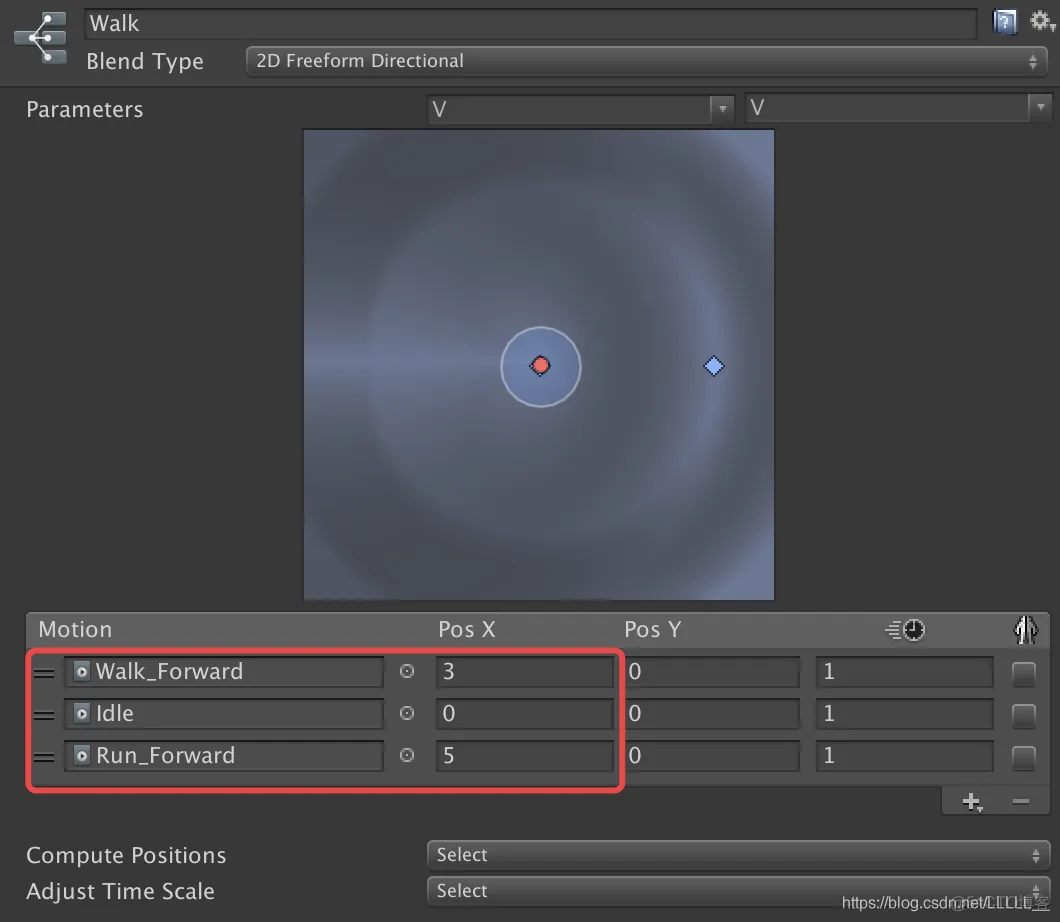Toggle mirror checkbox for Idle
1060x922 pixels.
1023,716
